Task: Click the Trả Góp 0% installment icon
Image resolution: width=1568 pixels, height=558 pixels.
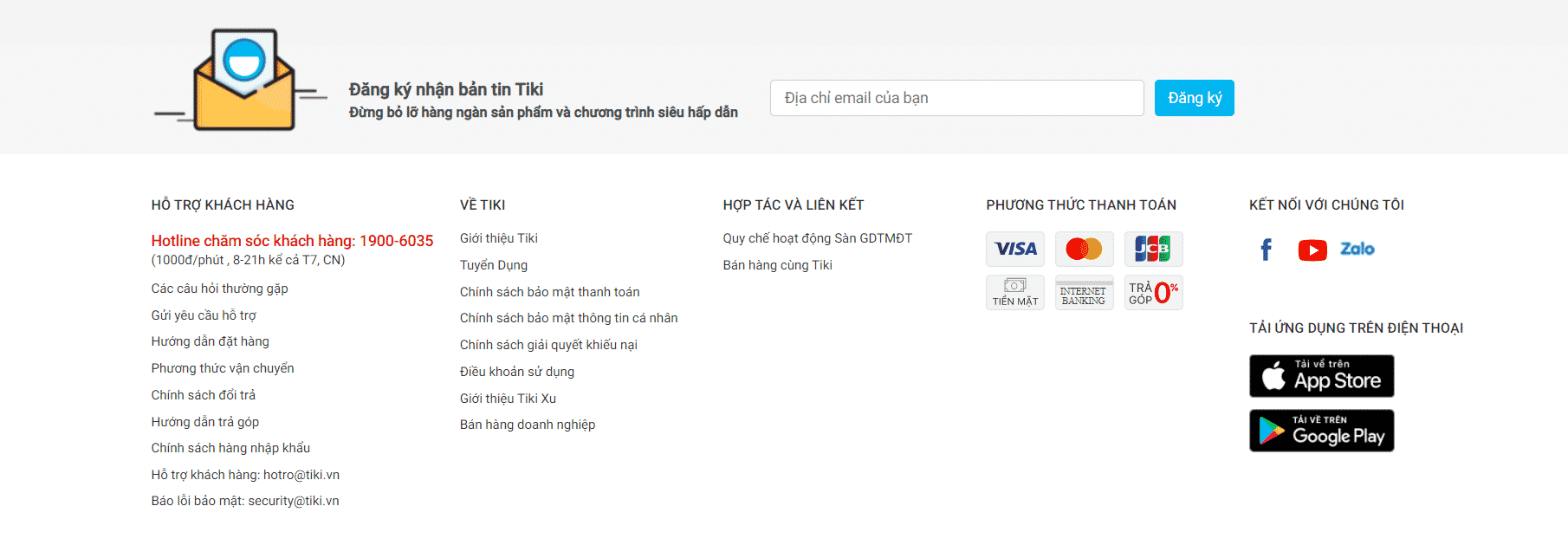Action: pos(1154,292)
